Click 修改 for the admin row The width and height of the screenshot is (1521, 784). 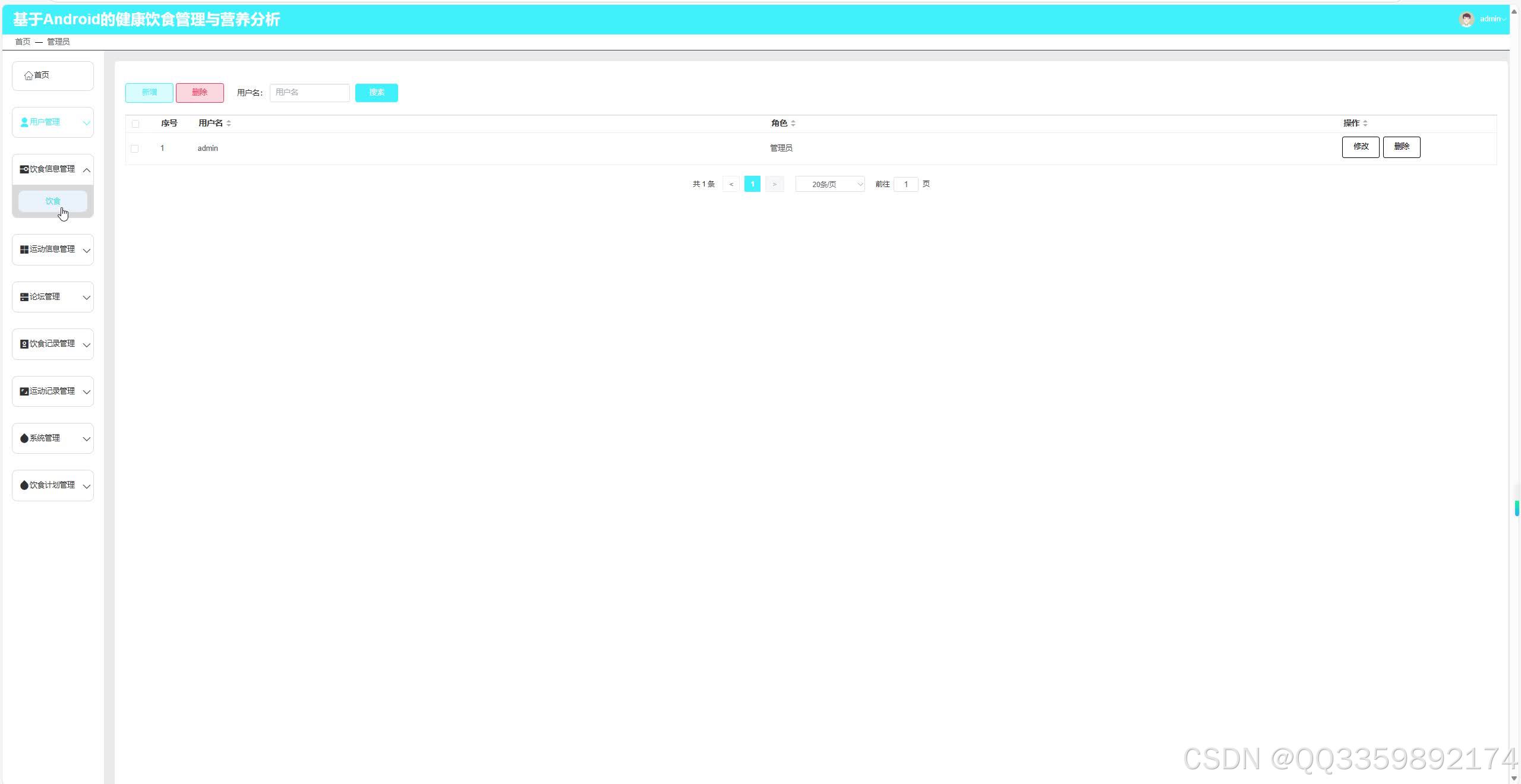[x=1360, y=147]
